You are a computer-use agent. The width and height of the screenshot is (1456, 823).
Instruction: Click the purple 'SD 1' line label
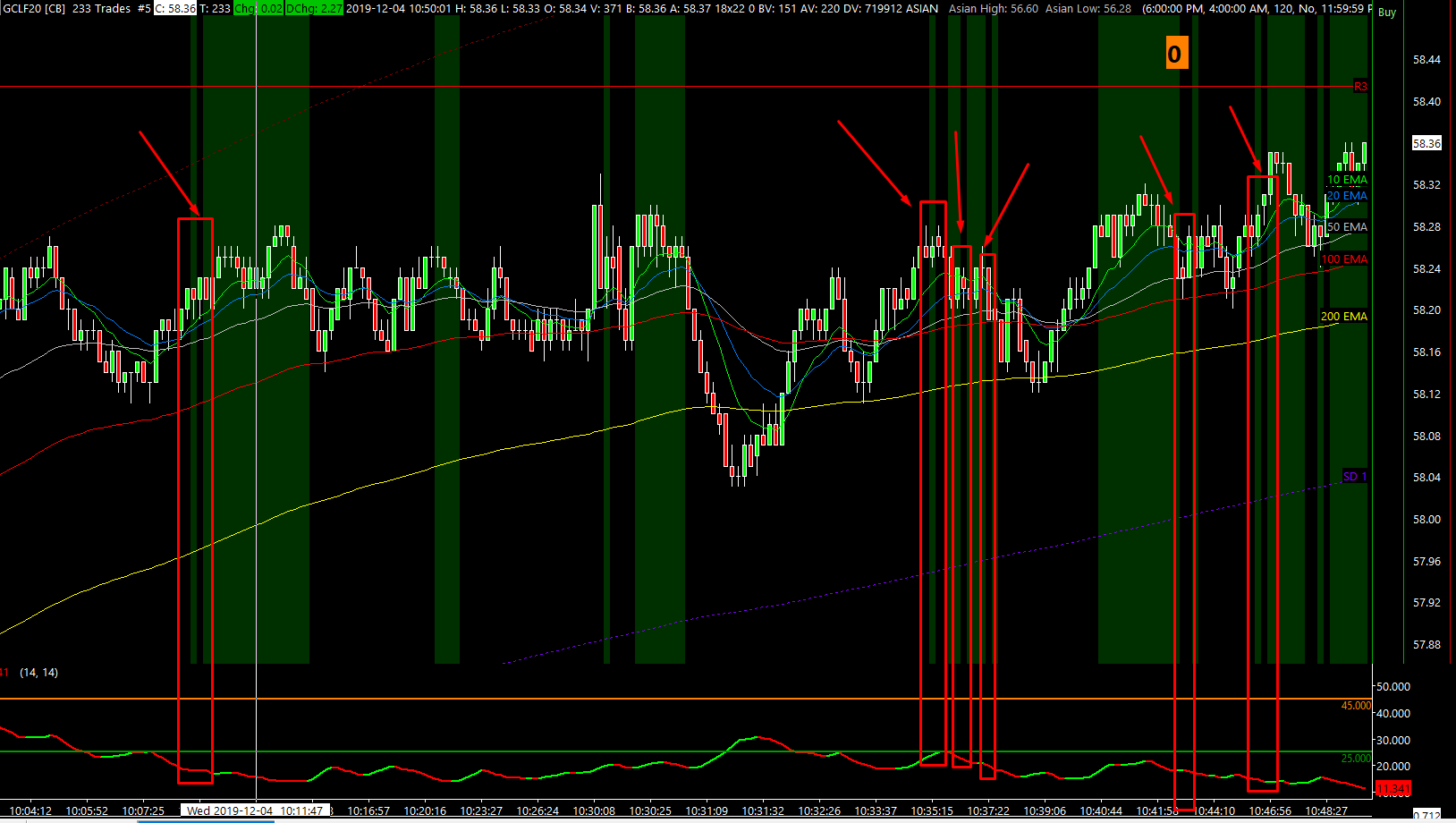click(1355, 477)
